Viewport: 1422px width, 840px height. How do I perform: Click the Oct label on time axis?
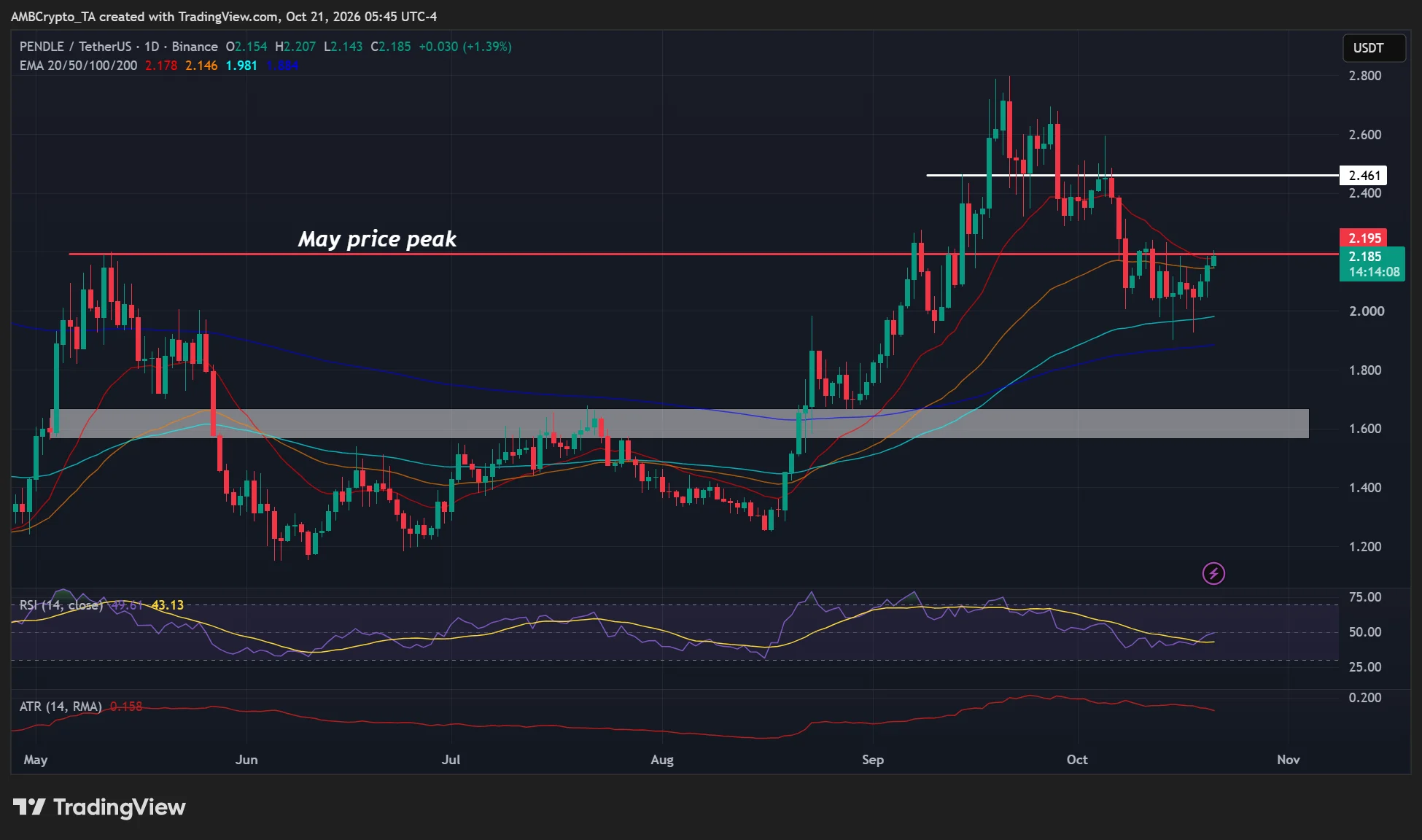point(1077,760)
